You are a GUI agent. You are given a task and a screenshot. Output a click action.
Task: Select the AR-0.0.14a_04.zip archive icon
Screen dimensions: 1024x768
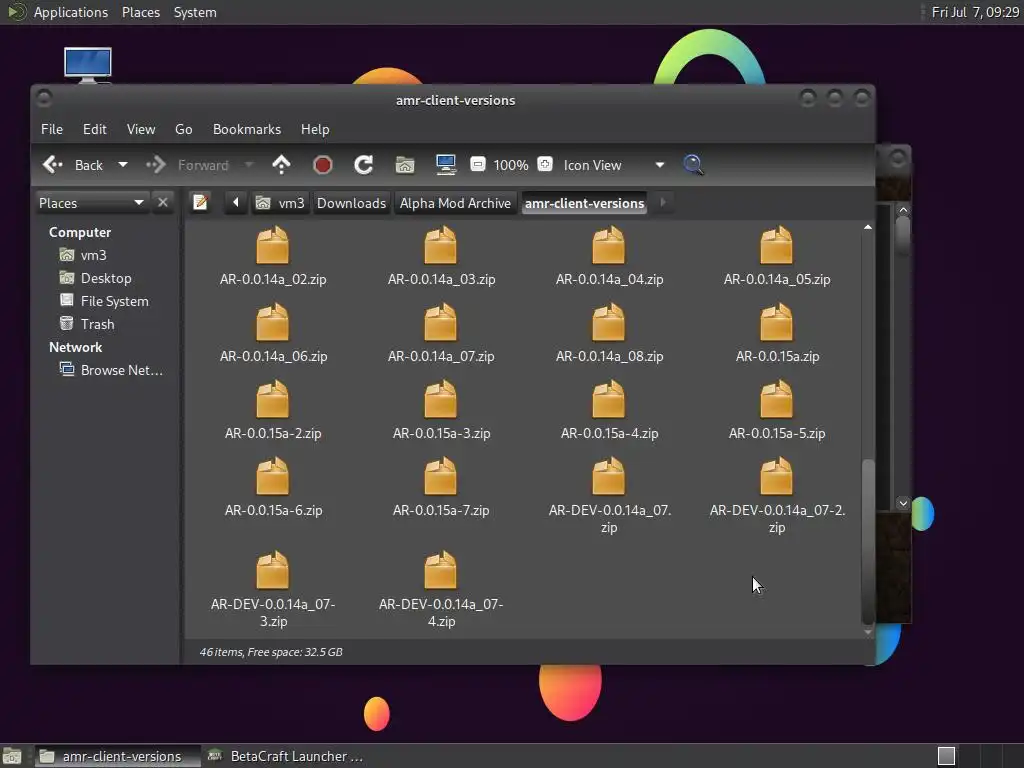pos(609,245)
